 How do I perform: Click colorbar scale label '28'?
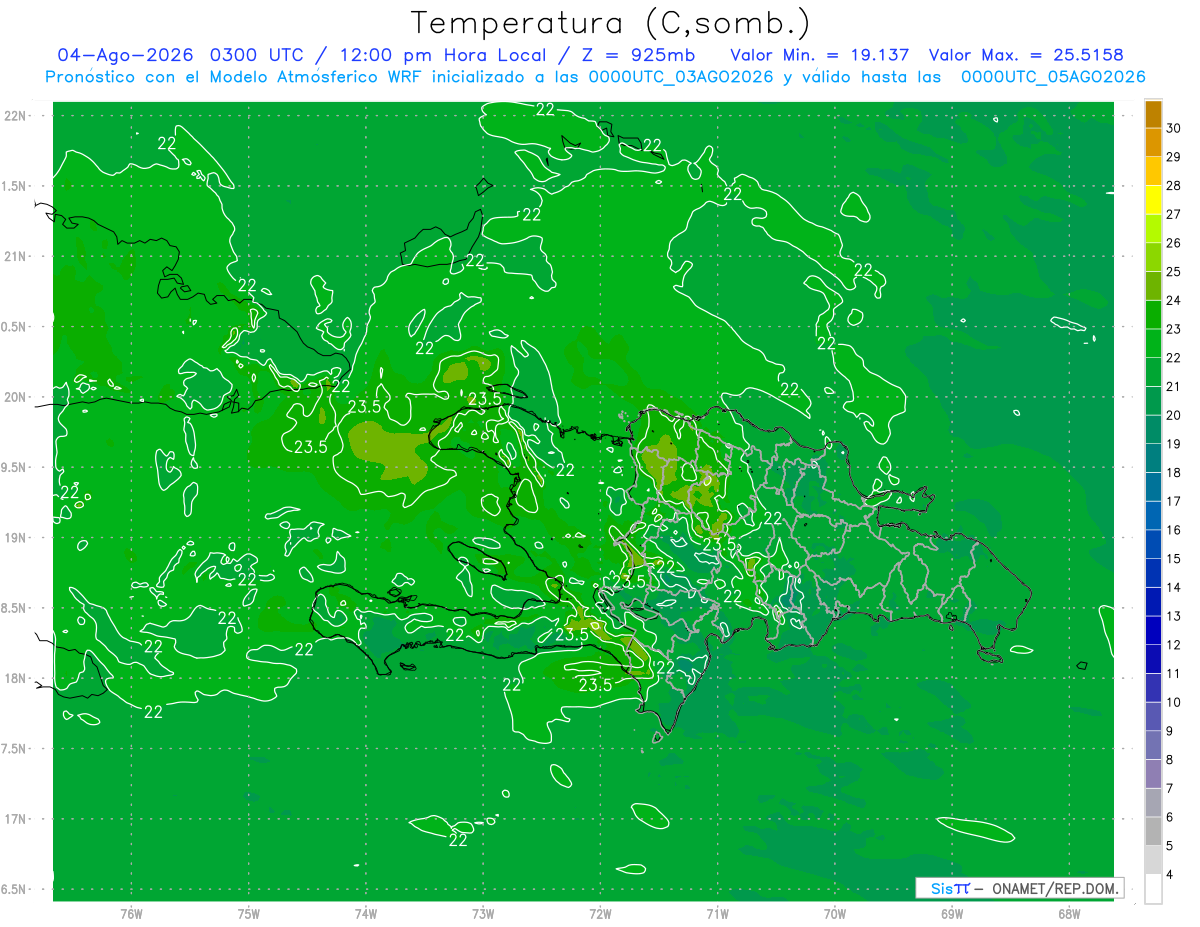(x=1174, y=186)
